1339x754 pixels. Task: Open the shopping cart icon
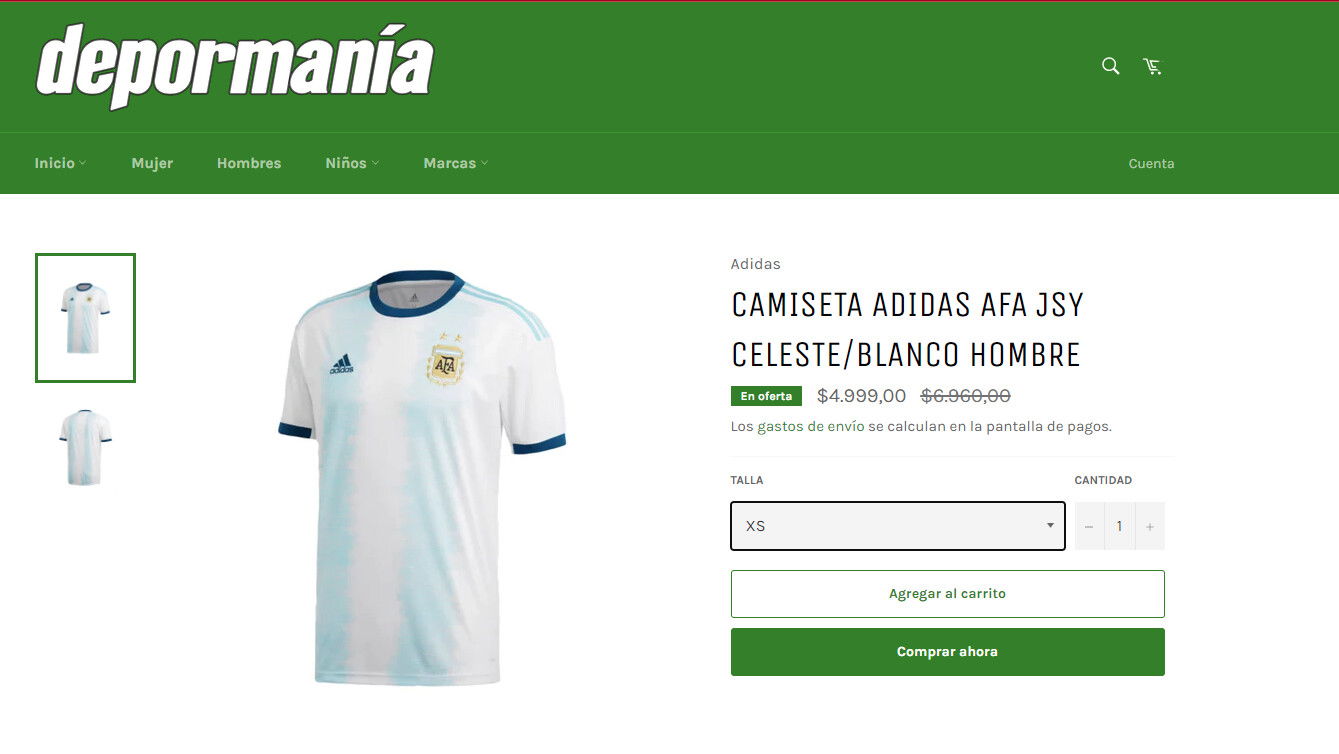1153,66
